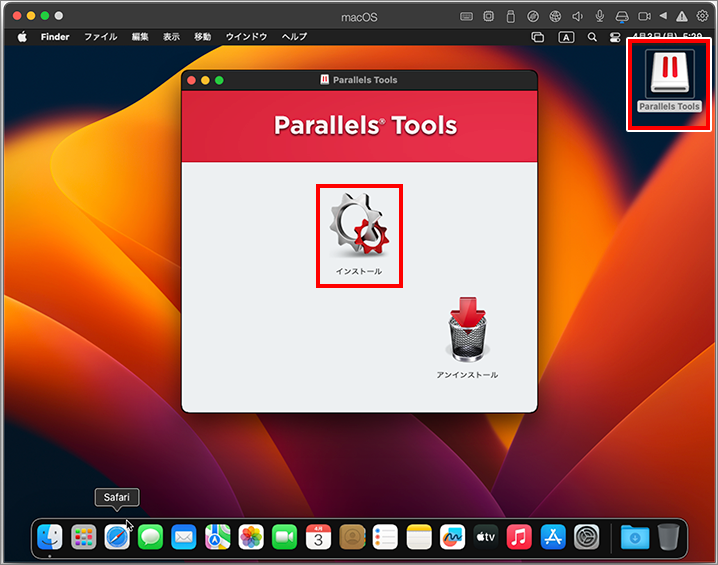The image size is (718, 565).
Task: Open the Finder menu
Action: click(55, 37)
